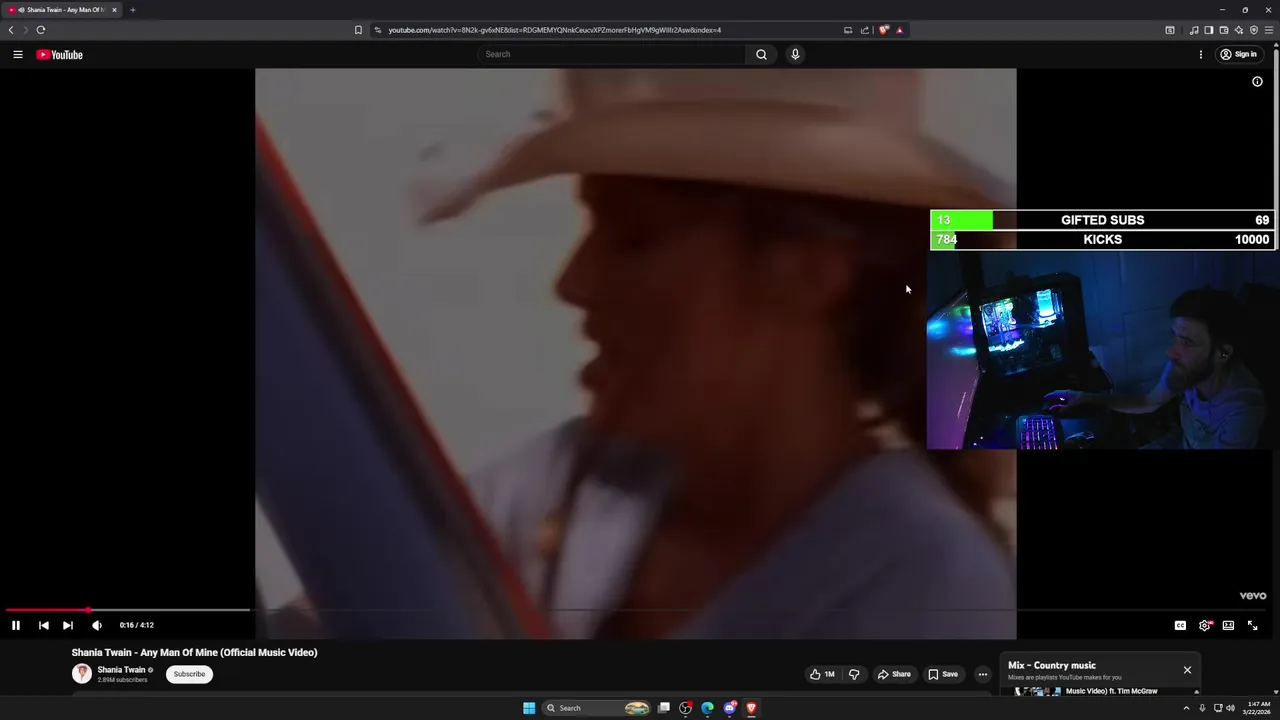Click the YouTube search magnifier button

coord(761,55)
